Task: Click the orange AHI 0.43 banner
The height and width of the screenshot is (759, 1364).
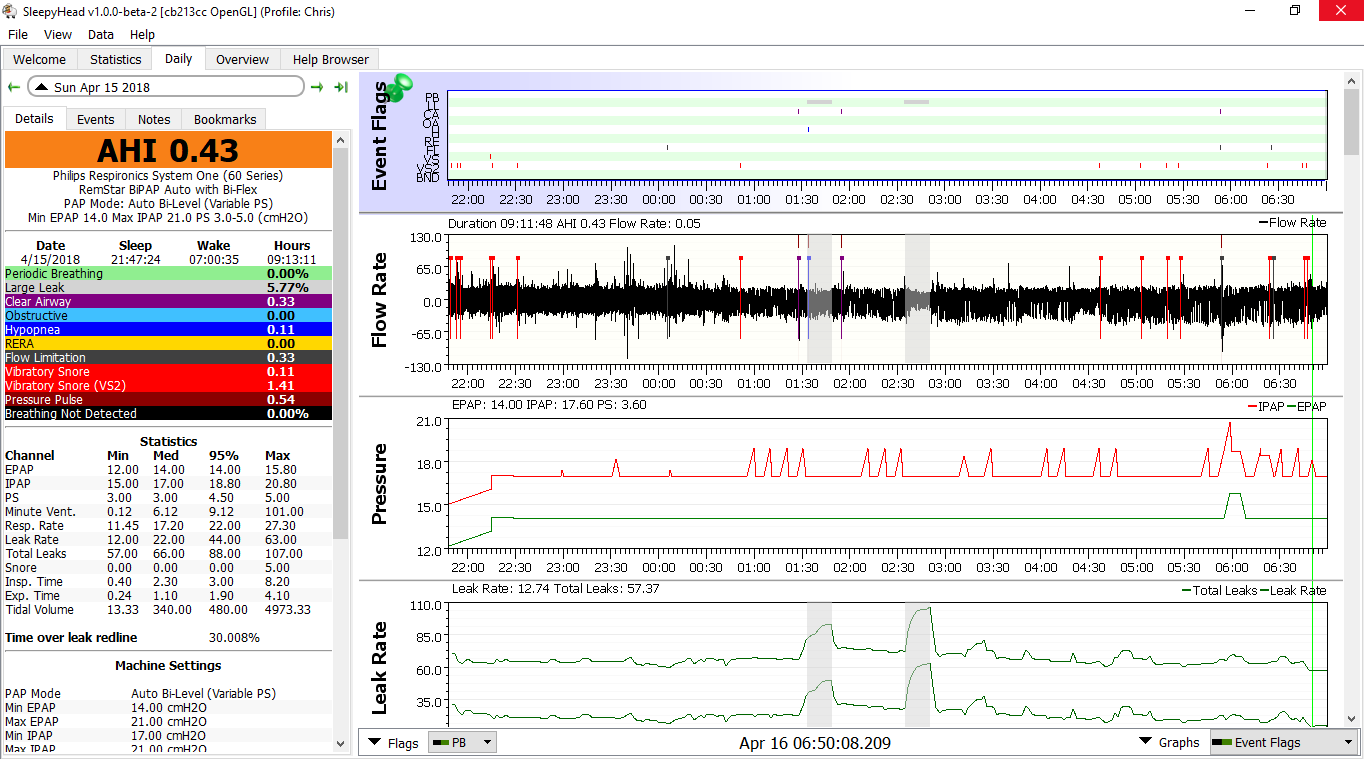Action: [168, 150]
